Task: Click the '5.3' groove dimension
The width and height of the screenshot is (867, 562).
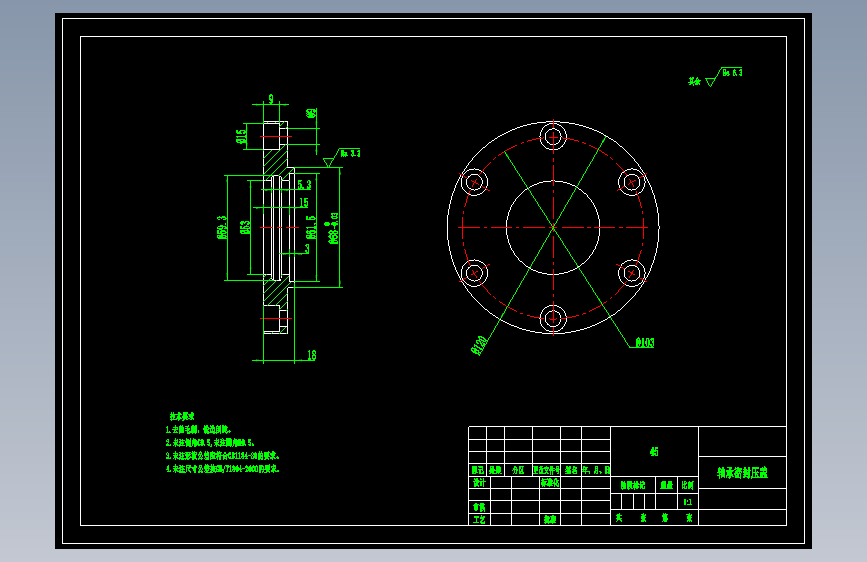Action: tap(305, 185)
